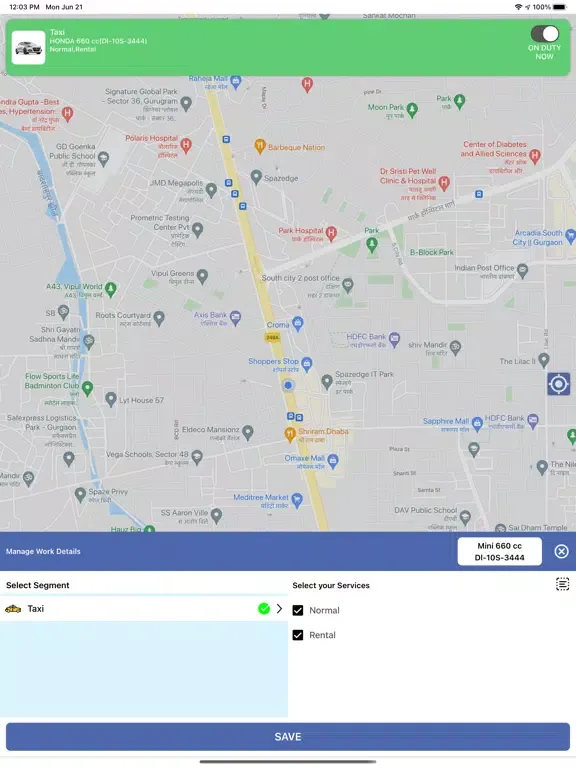Tap the Indian Post Office marker

[523, 270]
